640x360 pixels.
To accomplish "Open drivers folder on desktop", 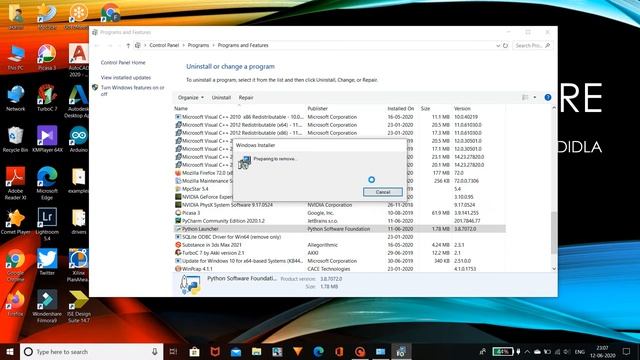I will [x=78, y=222].
